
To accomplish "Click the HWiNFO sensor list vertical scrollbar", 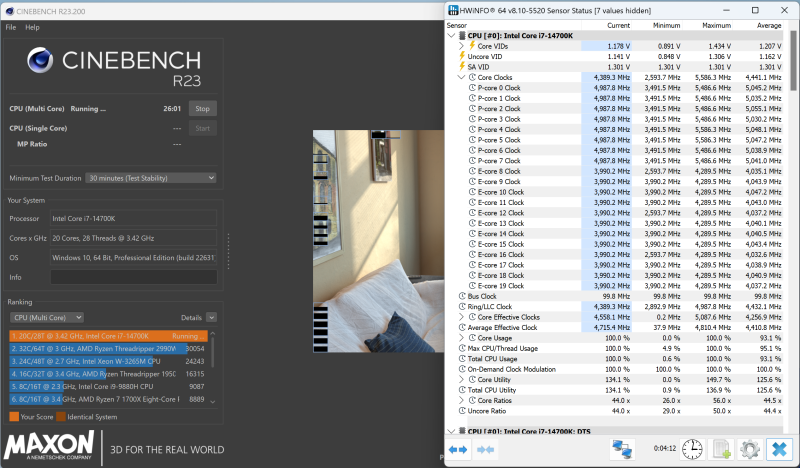I will coord(792,200).
